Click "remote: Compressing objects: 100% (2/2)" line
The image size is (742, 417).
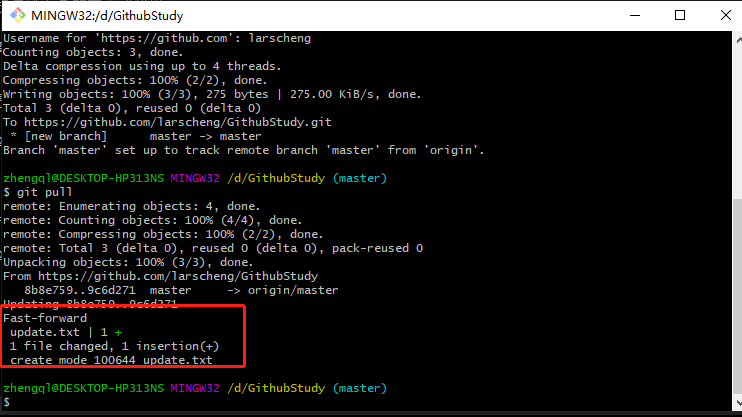(x=163, y=234)
